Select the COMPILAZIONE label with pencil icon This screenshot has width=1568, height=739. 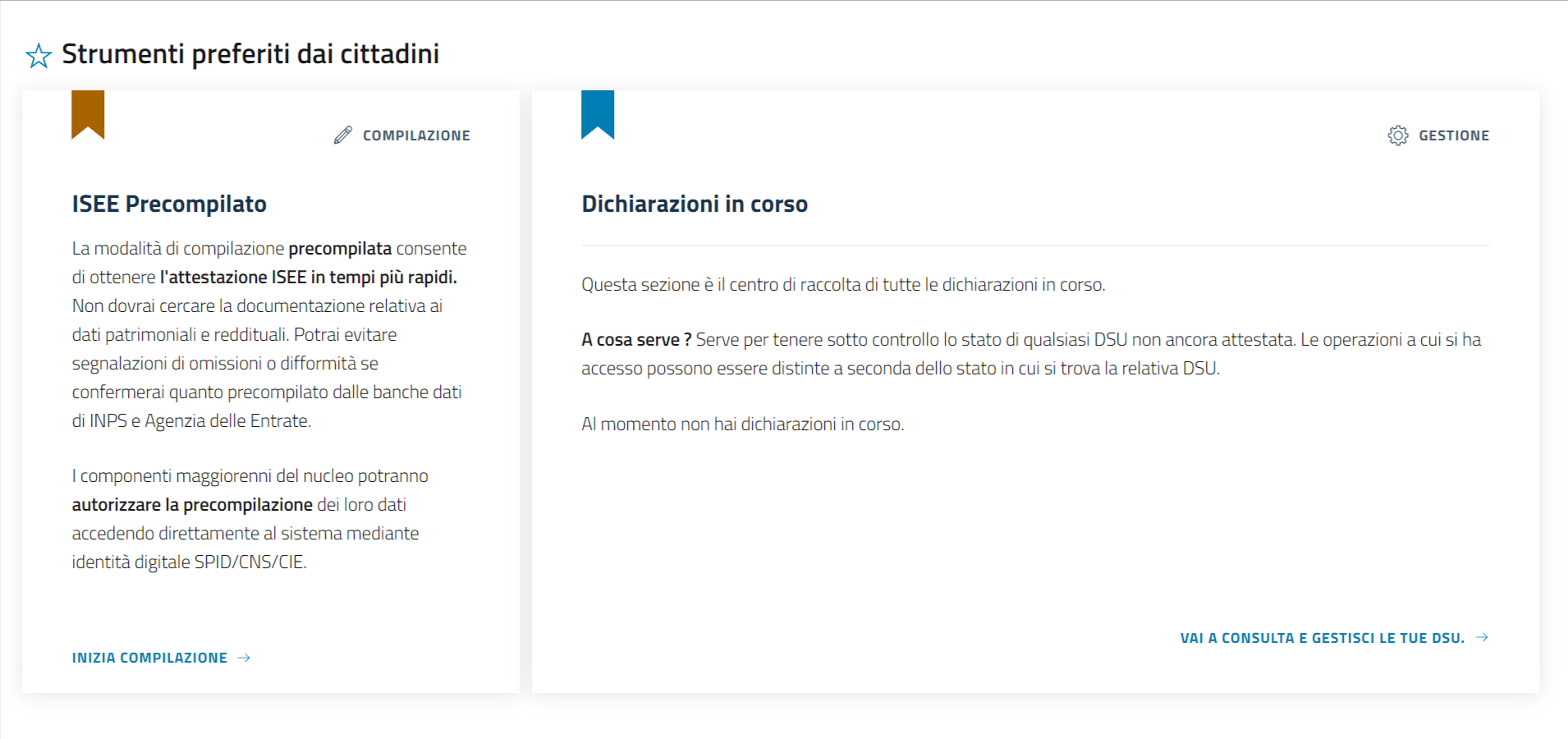click(x=415, y=135)
